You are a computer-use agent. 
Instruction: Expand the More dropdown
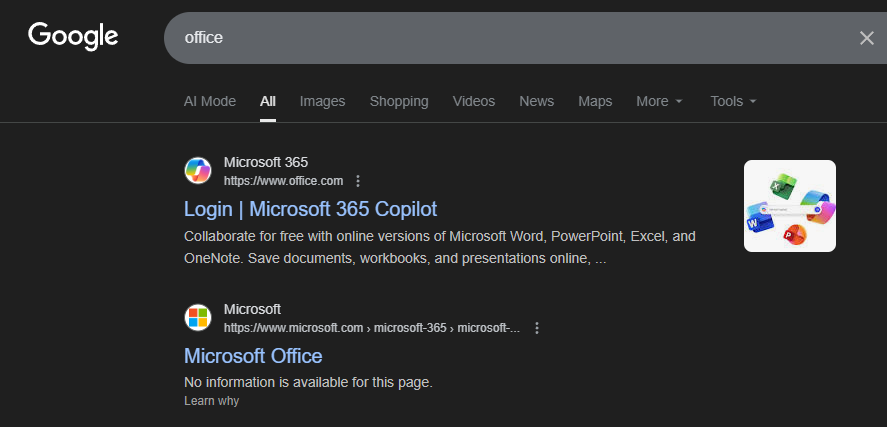(660, 101)
